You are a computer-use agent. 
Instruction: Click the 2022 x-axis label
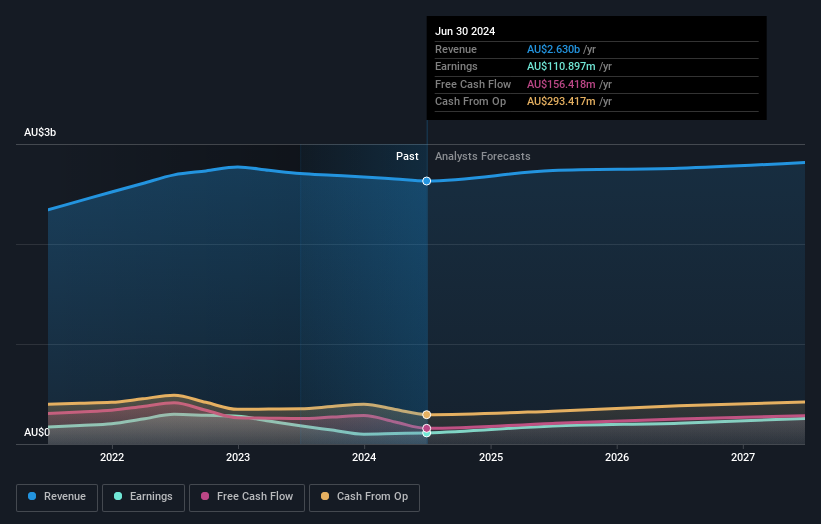(x=112, y=458)
